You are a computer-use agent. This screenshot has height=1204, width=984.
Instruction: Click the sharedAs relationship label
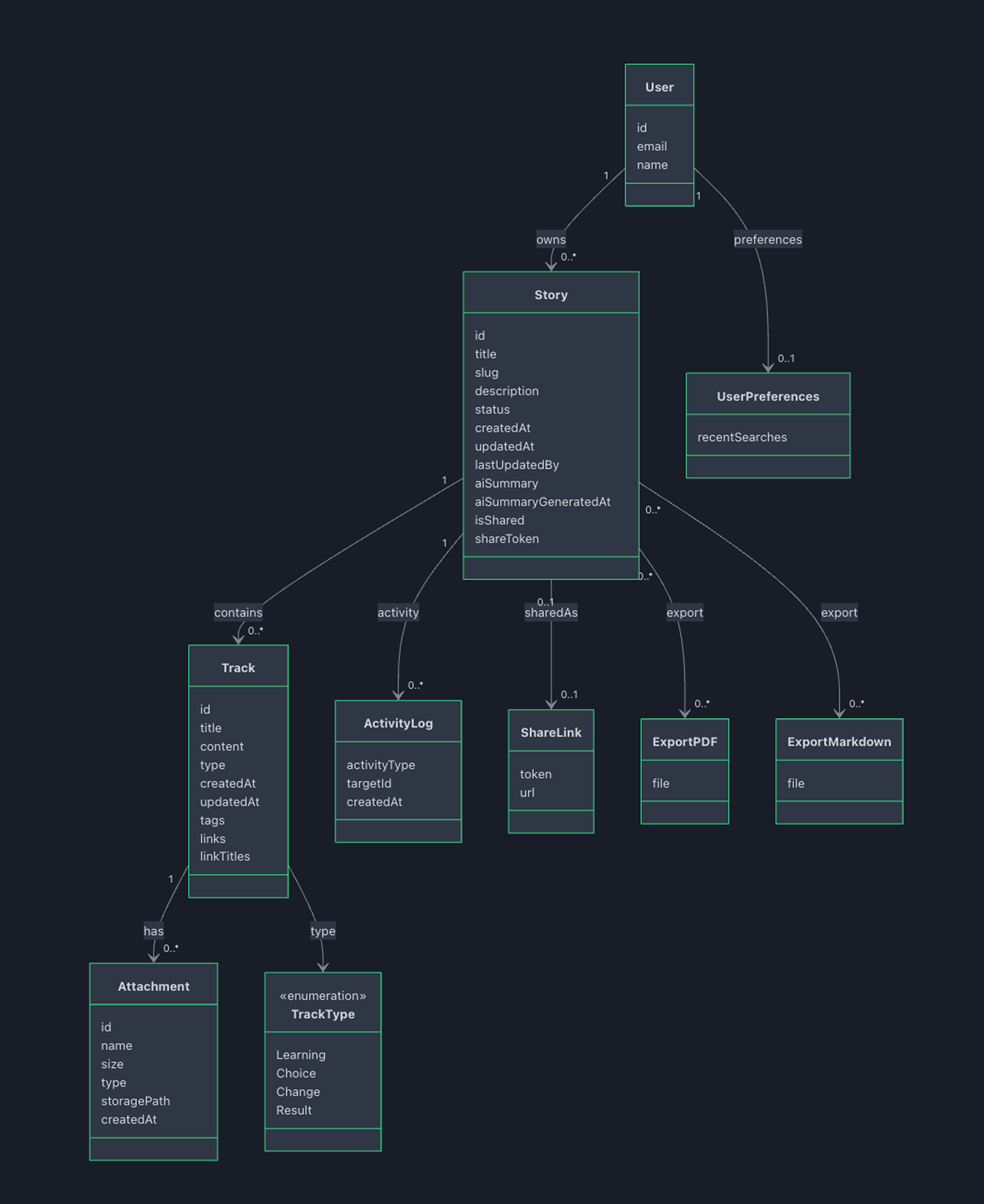(x=550, y=612)
